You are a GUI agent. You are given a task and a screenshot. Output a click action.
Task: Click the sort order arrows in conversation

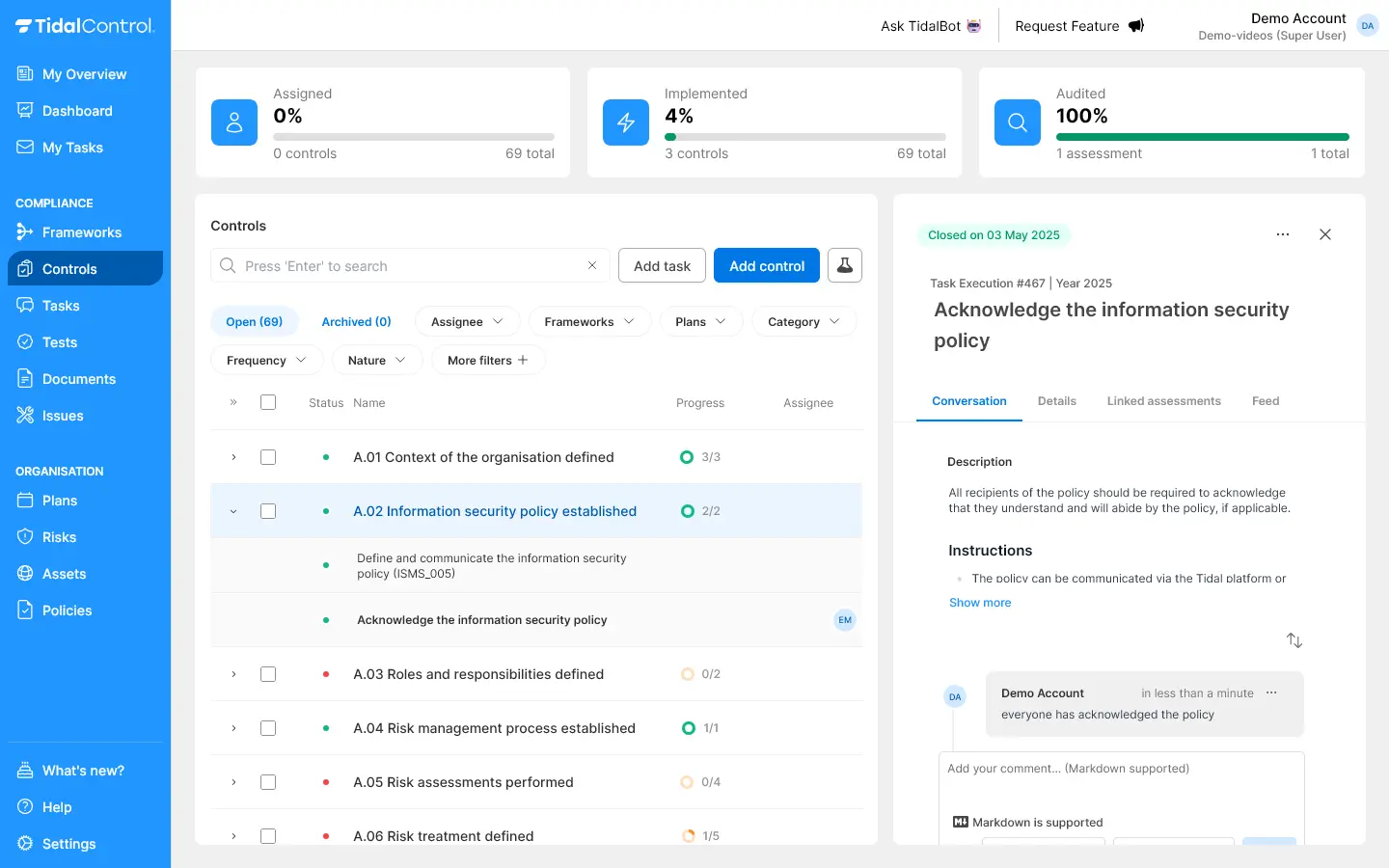pos(1294,640)
